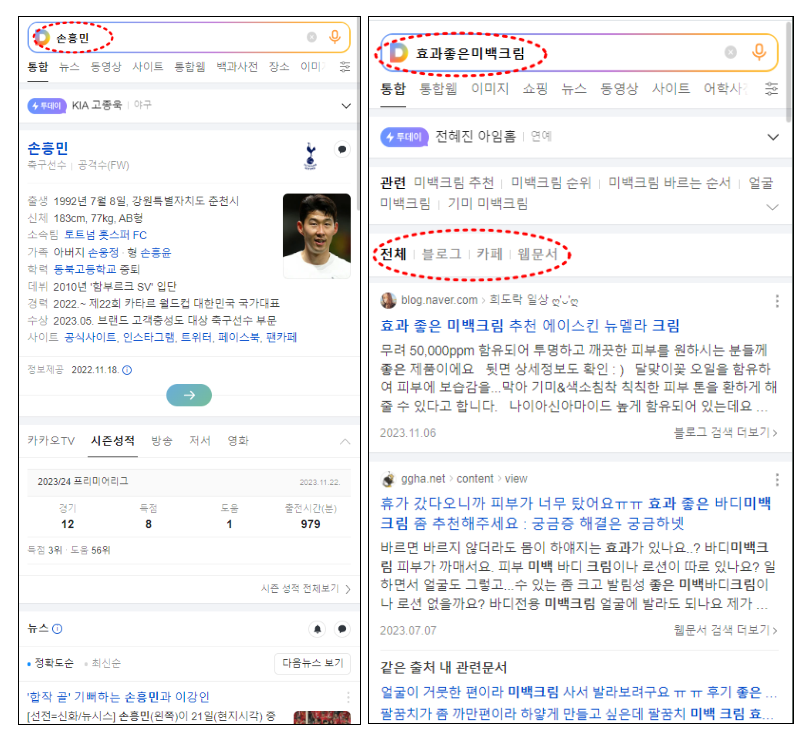Select the 이미지 tab
The height and width of the screenshot is (733, 805).
490,88
